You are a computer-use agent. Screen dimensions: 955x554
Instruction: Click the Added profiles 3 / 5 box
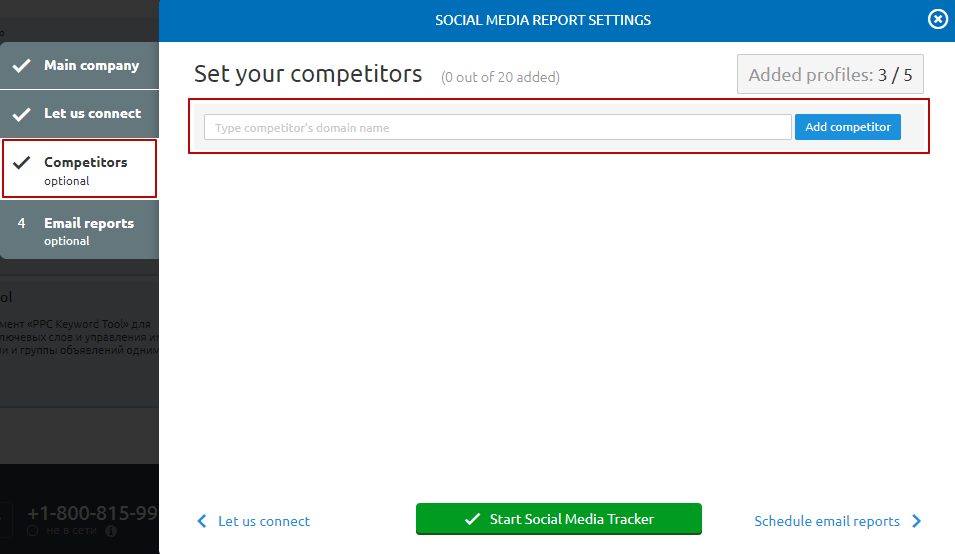coord(830,74)
